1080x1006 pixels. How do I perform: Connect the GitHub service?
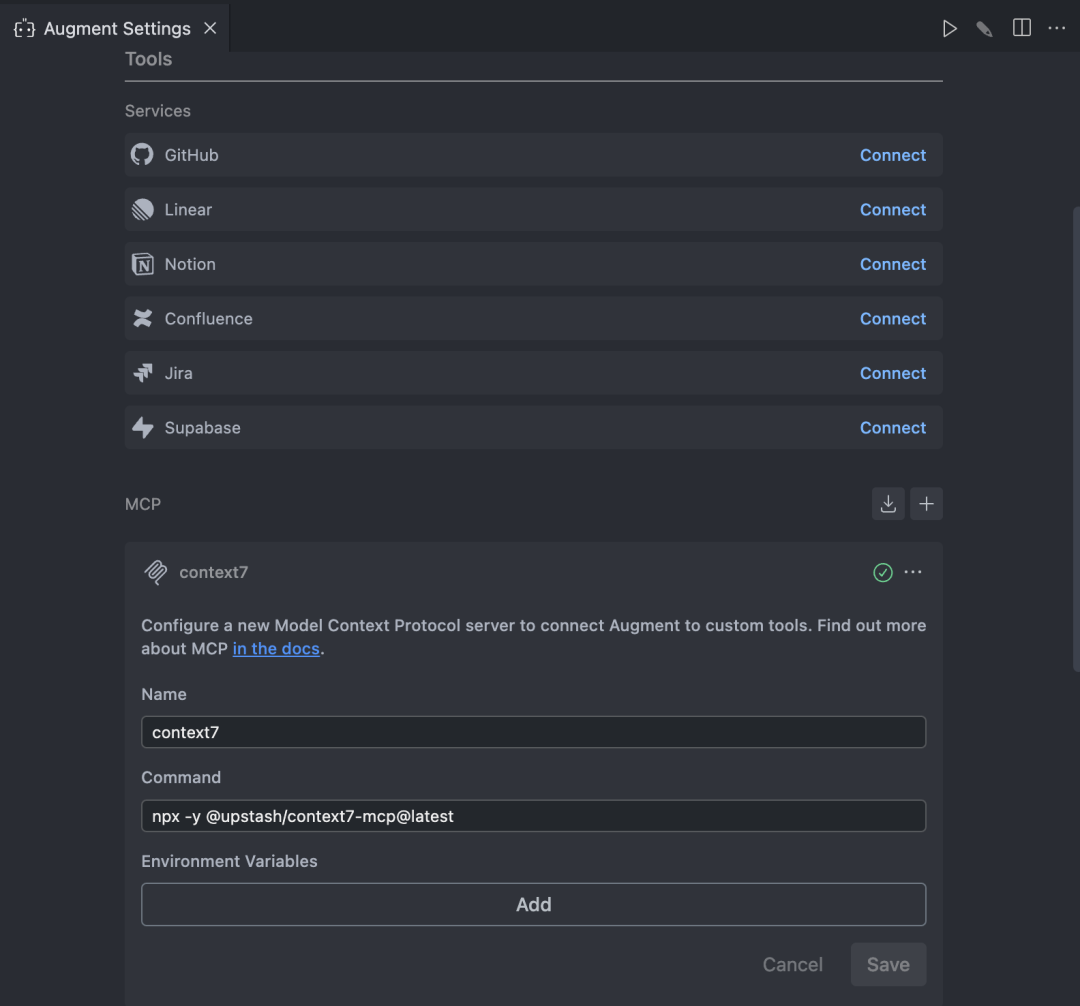893,155
